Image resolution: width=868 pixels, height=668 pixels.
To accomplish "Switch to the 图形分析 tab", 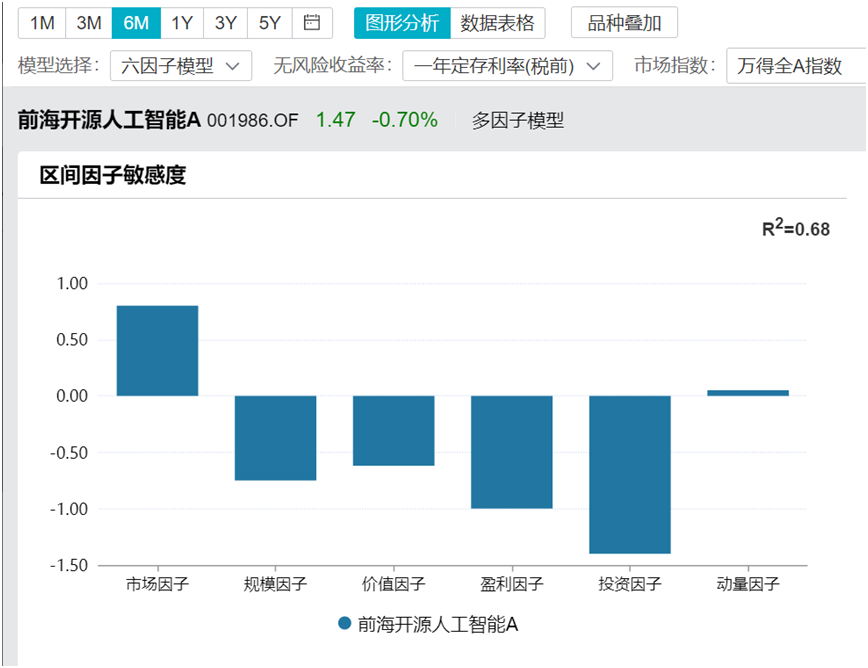I will tap(400, 22).
